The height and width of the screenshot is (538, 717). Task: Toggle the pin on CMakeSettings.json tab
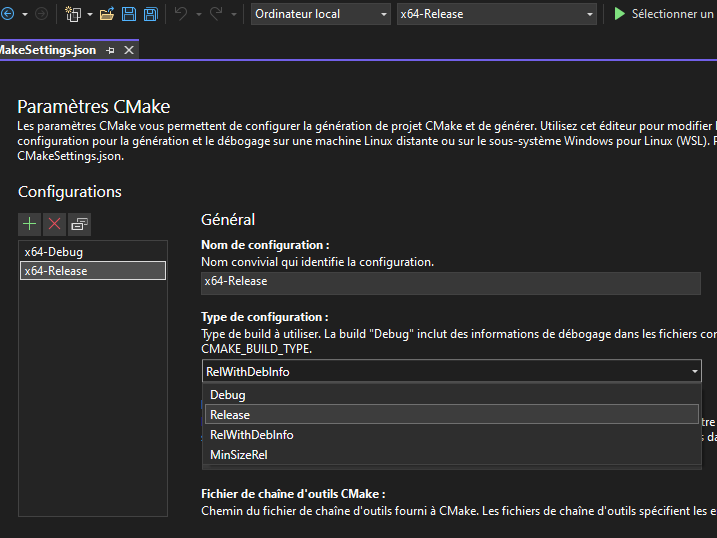pos(110,50)
